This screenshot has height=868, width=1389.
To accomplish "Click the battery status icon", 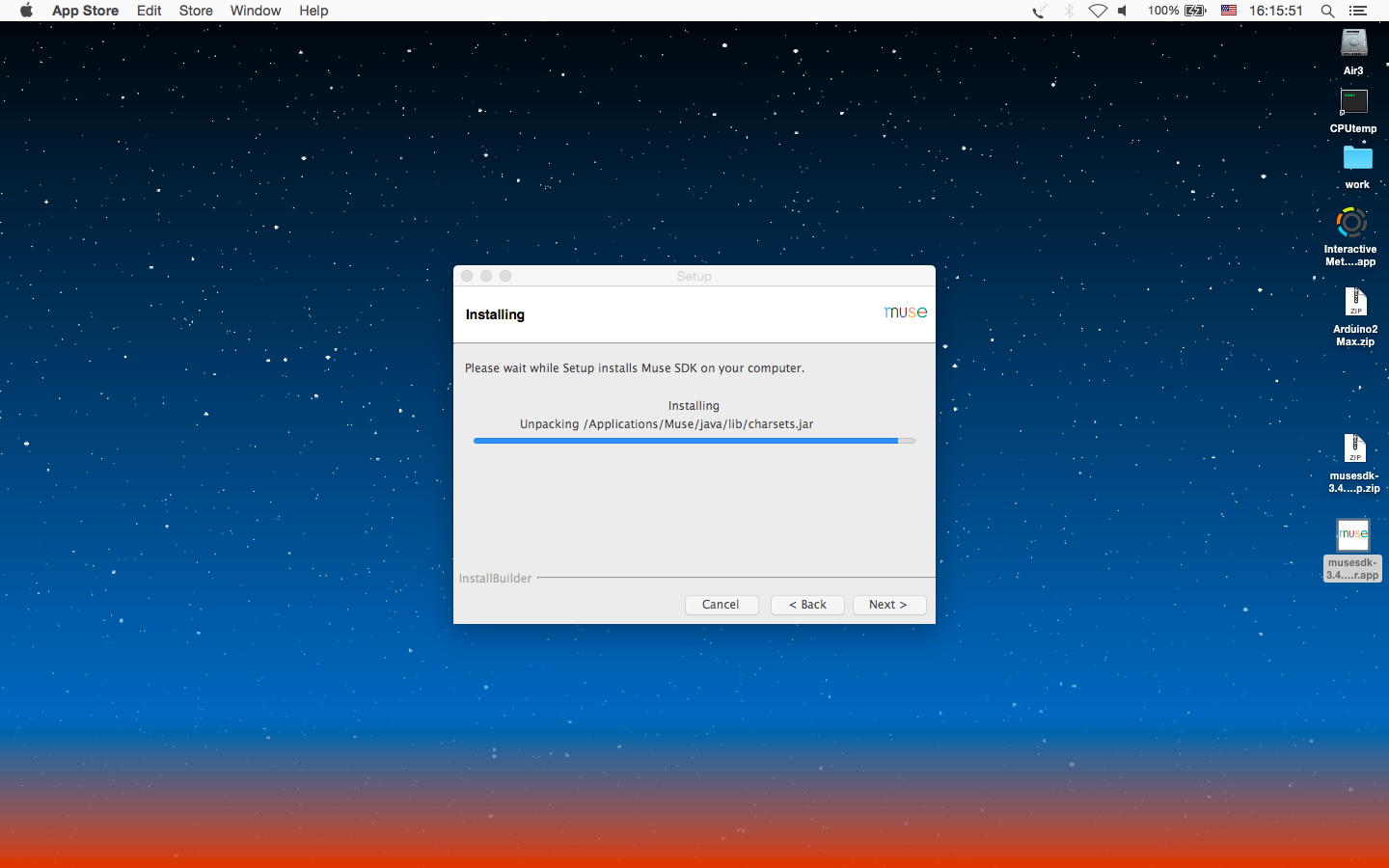I will pos(1196,11).
